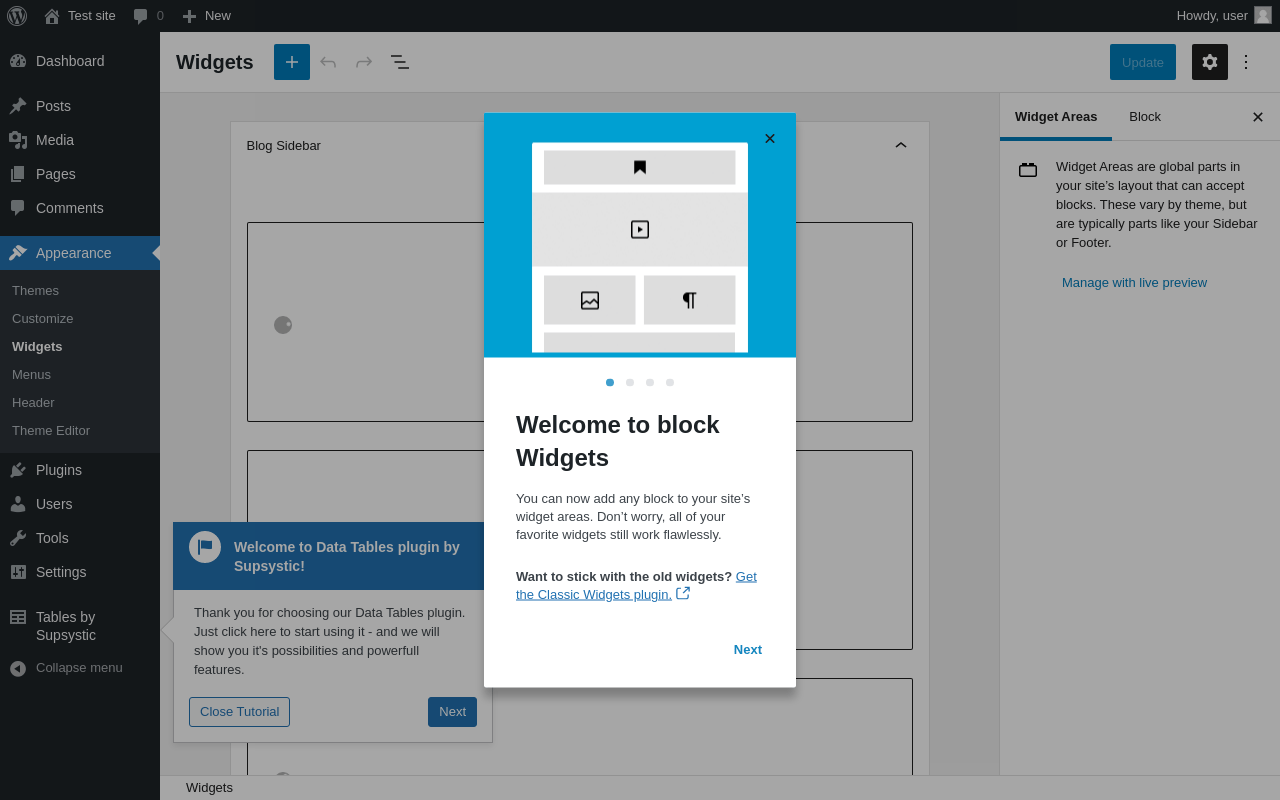The height and width of the screenshot is (800, 1280).
Task: Click the Update button
Action: tap(1143, 62)
